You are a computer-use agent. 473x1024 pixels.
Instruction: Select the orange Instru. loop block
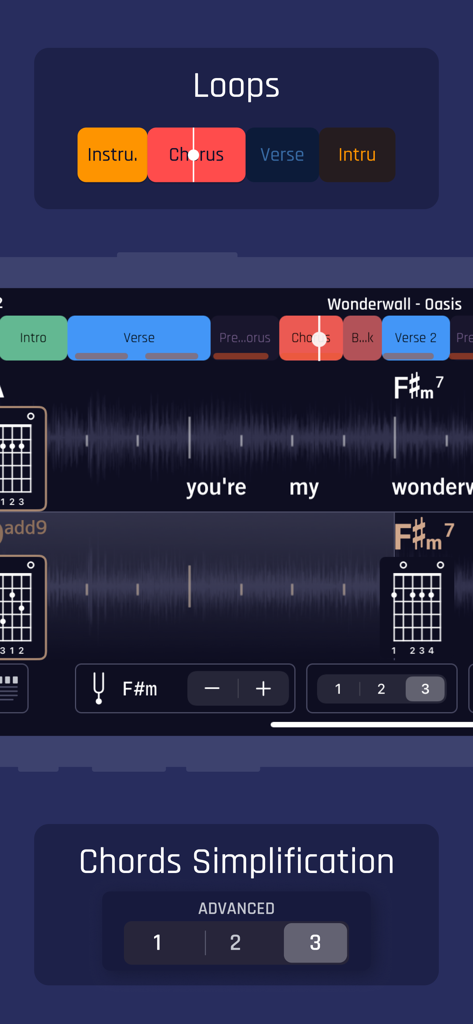coord(112,155)
